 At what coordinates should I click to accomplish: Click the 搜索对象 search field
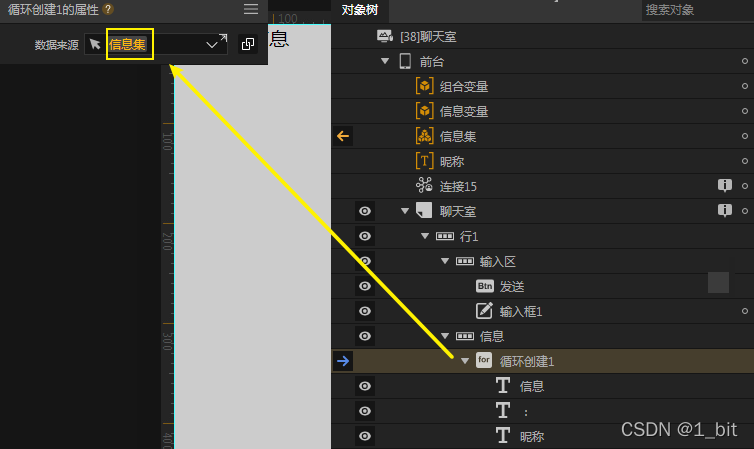click(697, 10)
